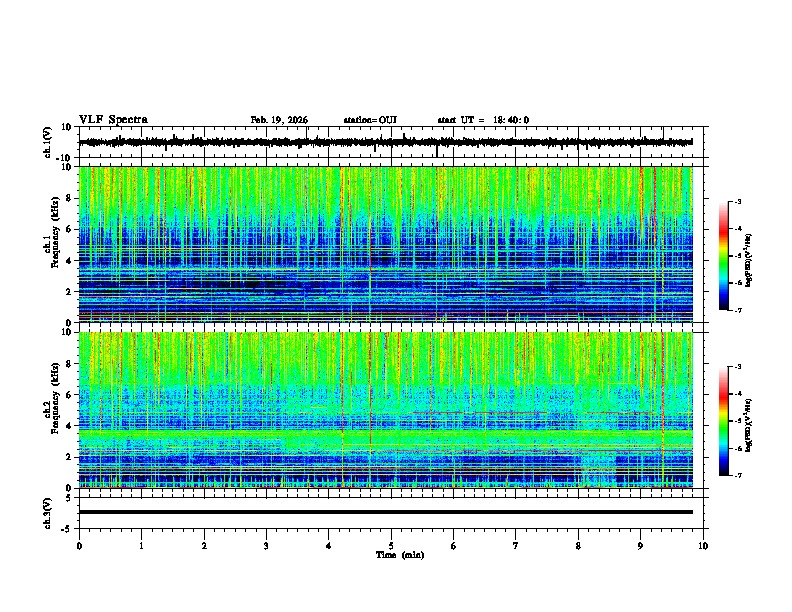Click the "ch.3(V)" axis label
This screenshot has height=612, width=792.
[48, 513]
